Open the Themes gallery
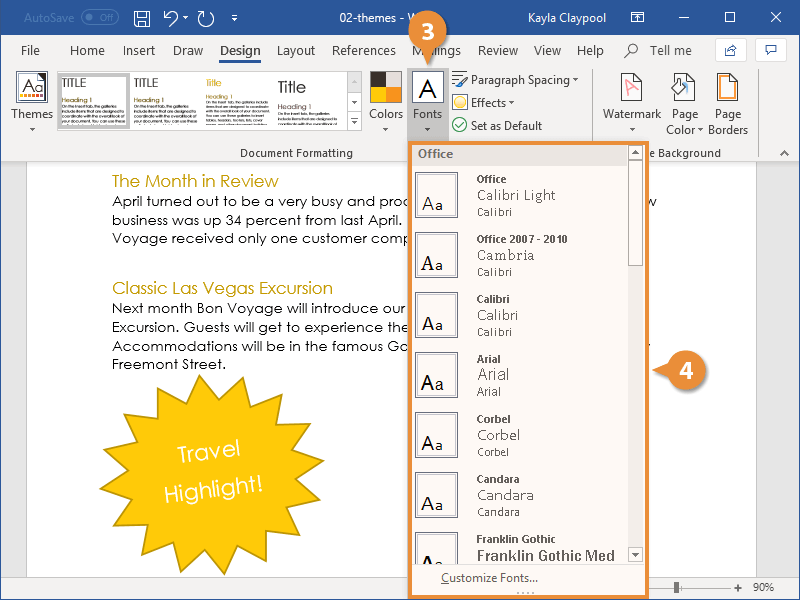 31,100
